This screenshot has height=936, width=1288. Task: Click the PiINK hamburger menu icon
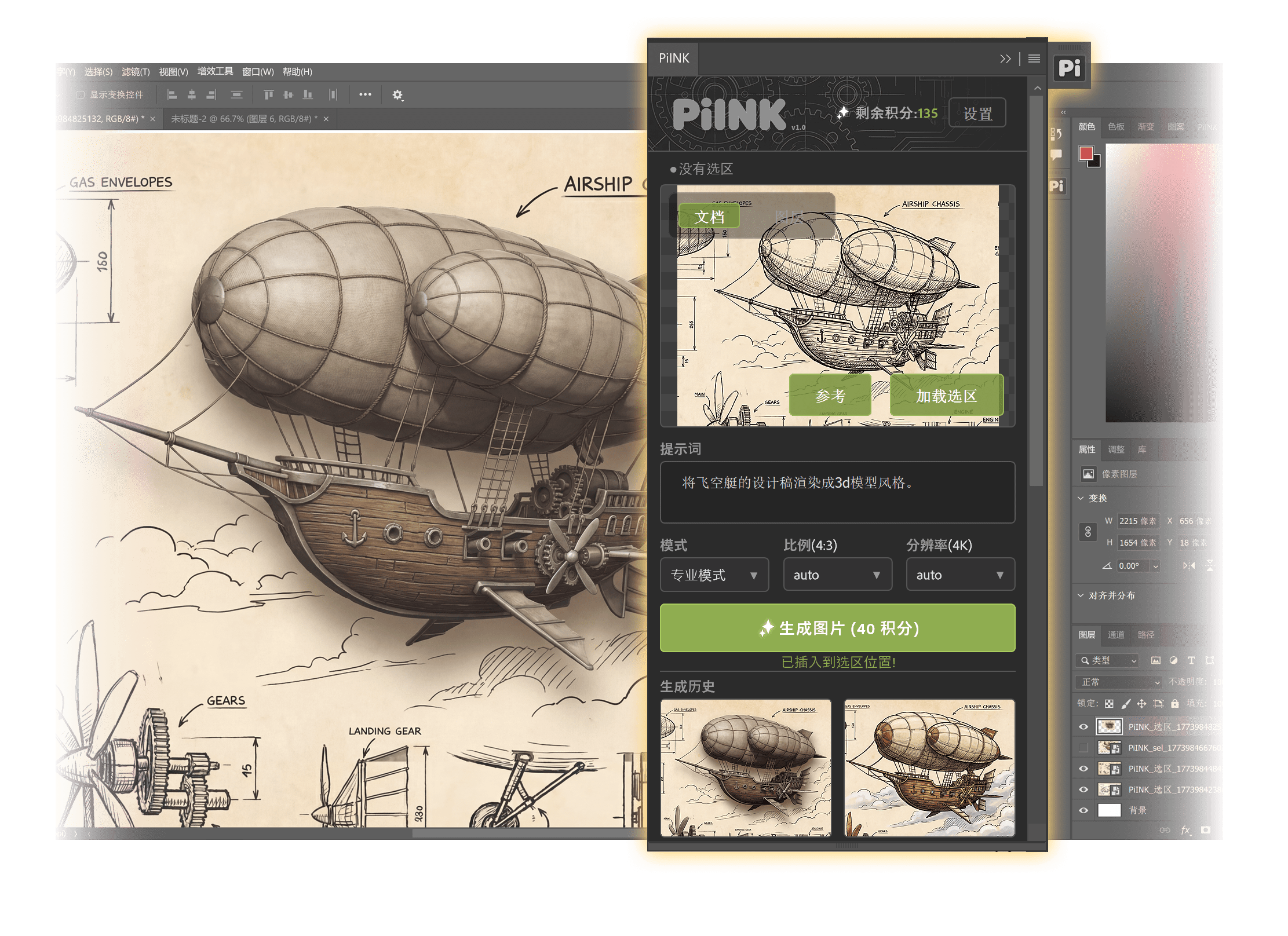pyautogui.click(x=1034, y=58)
